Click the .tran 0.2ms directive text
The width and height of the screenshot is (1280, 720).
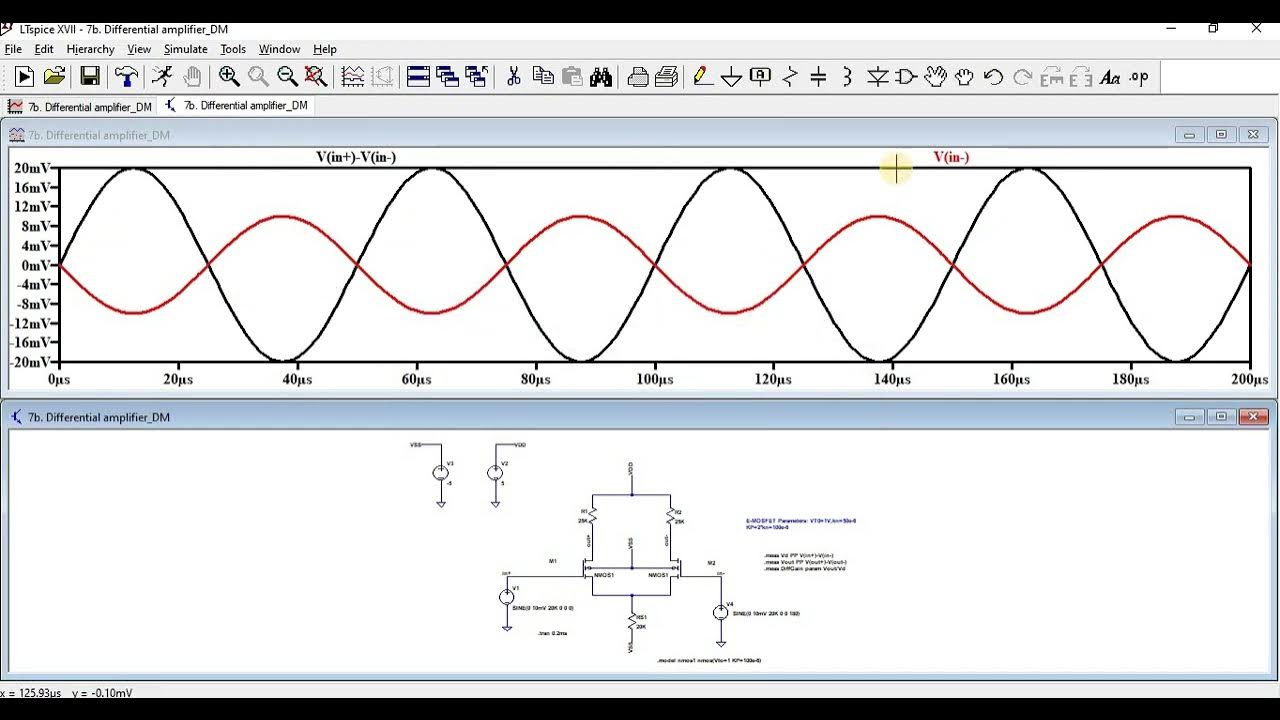tap(552, 633)
